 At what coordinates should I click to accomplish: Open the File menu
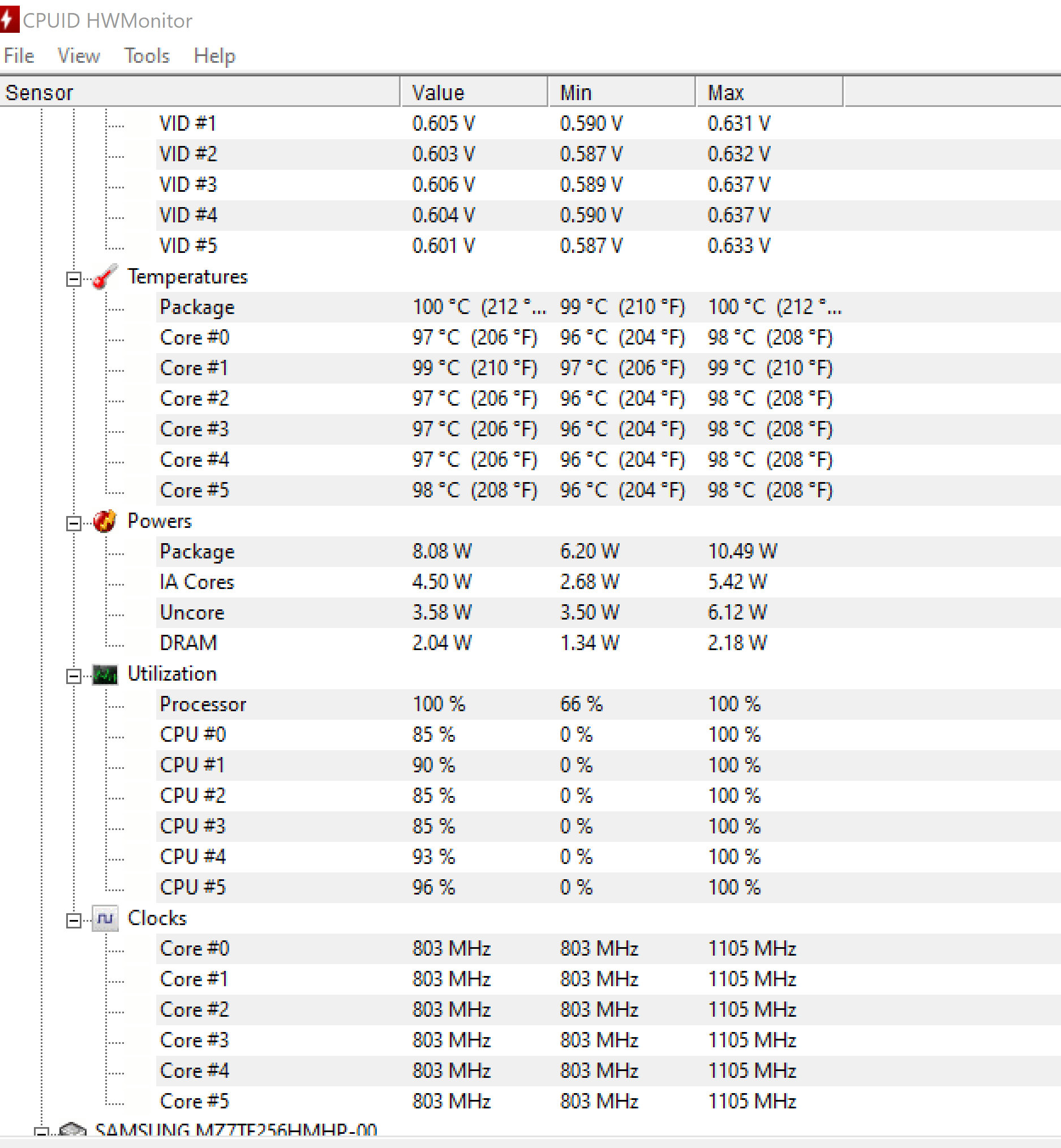click(x=19, y=55)
